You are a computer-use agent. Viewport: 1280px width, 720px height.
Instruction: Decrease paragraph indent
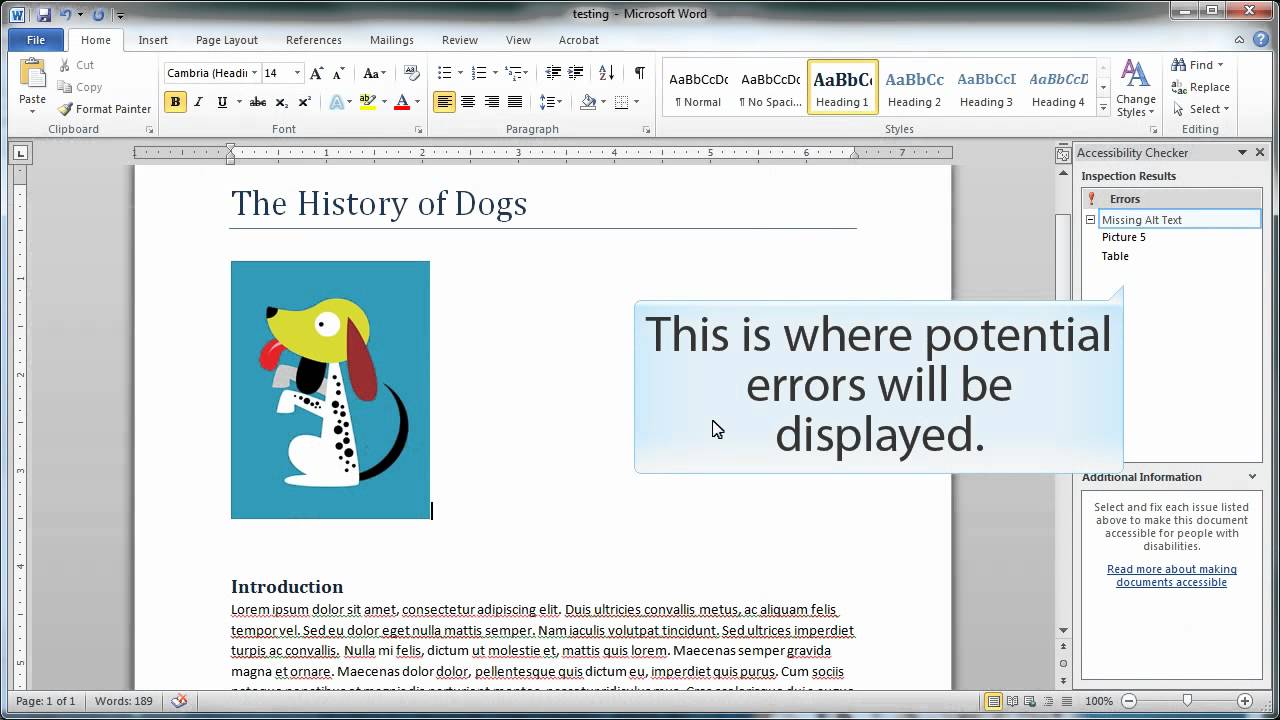click(553, 73)
